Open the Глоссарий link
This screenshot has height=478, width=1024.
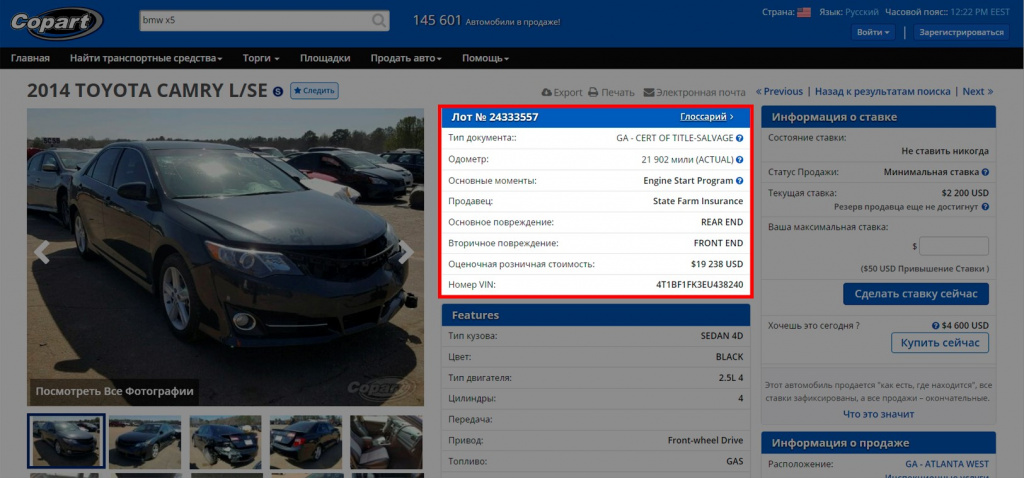coord(707,117)
